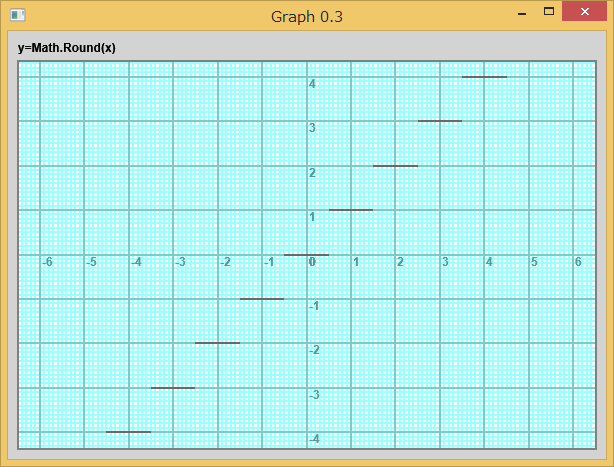Image resolution: width=614 pixels, height=467 pixels.
Task: Click the Graph 0.3 application icon
Action: pos(17,15)
